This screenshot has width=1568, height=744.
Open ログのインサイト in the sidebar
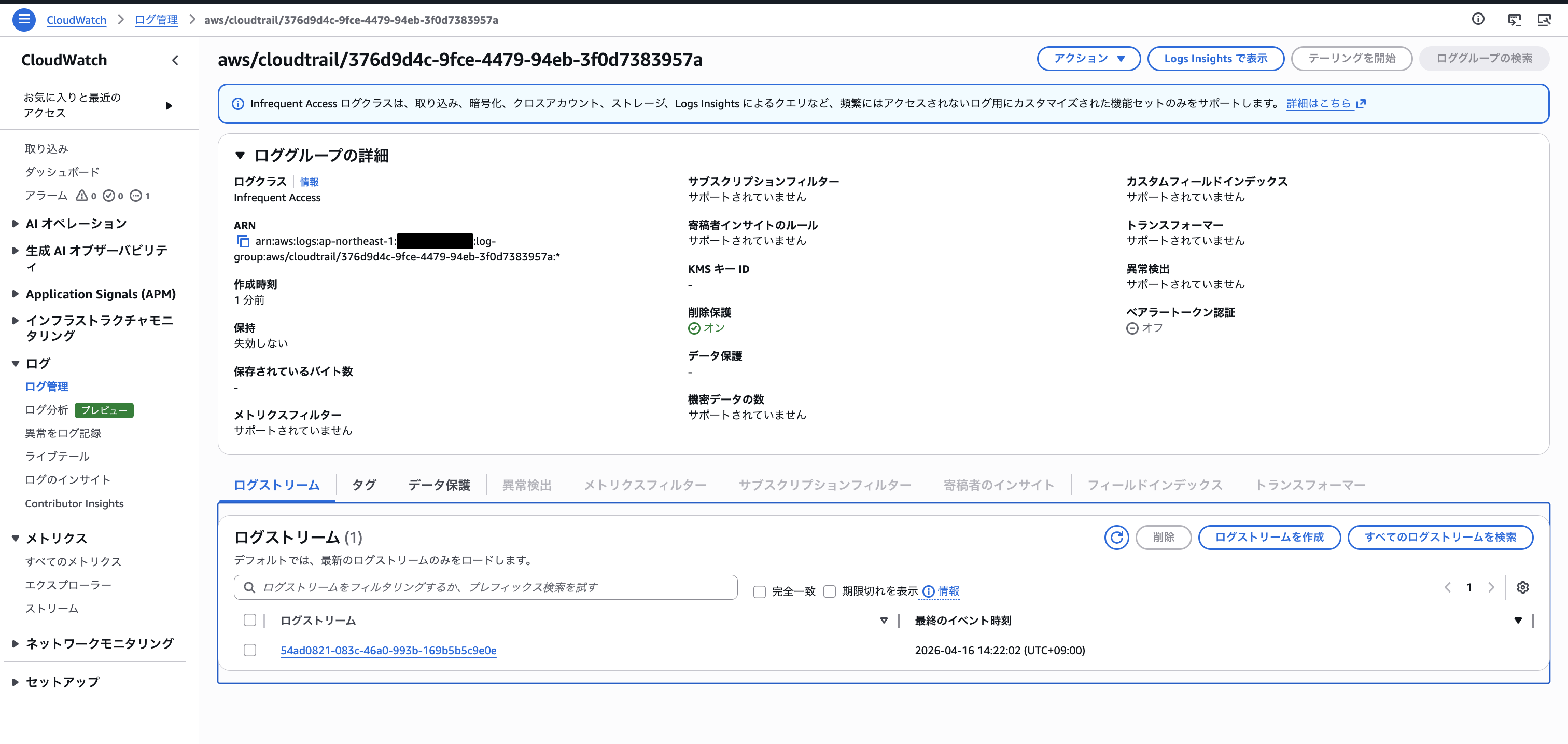67,480
